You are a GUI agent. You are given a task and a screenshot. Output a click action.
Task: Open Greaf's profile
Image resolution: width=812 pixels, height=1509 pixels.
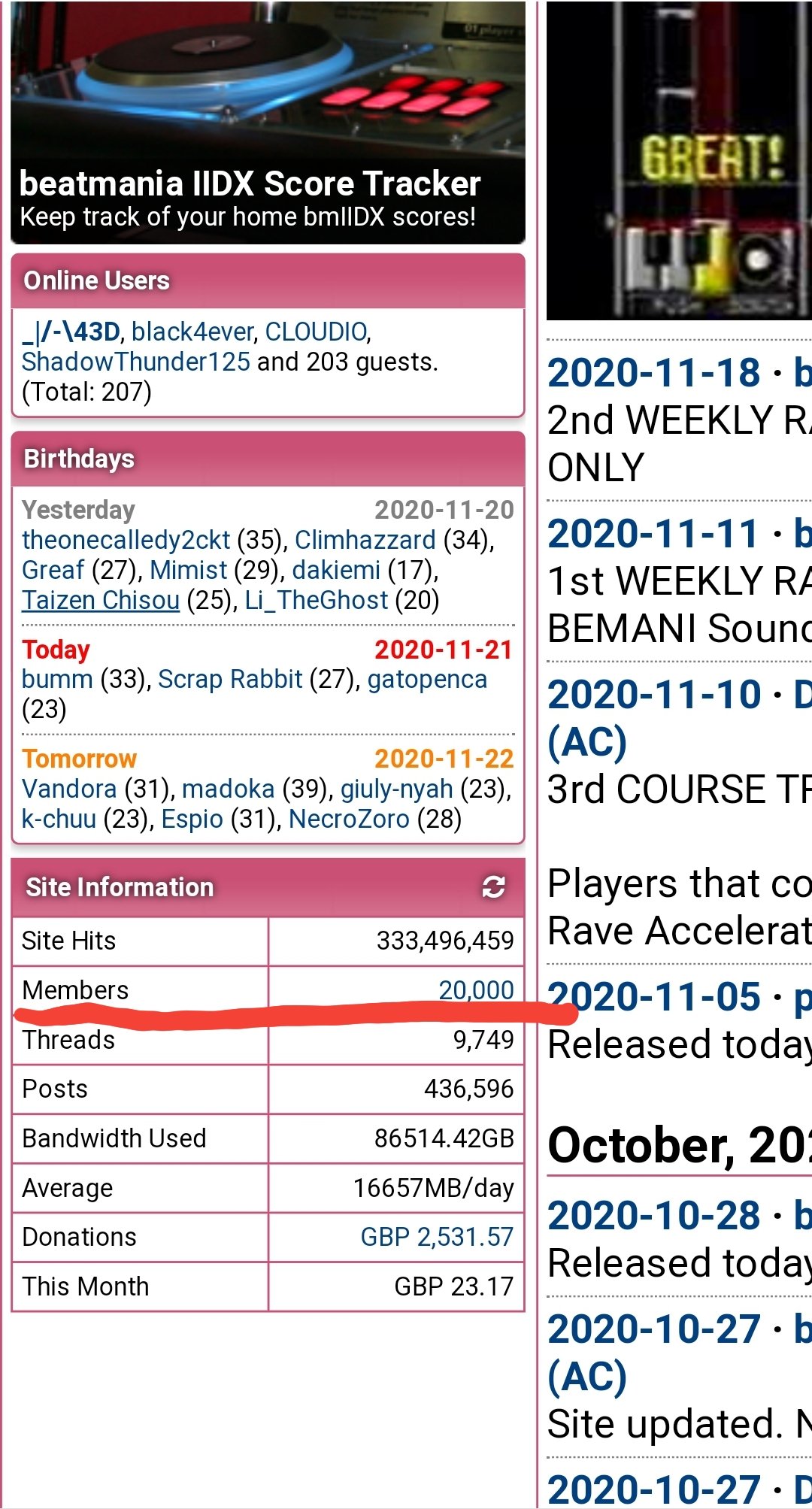tap(53, 570)
